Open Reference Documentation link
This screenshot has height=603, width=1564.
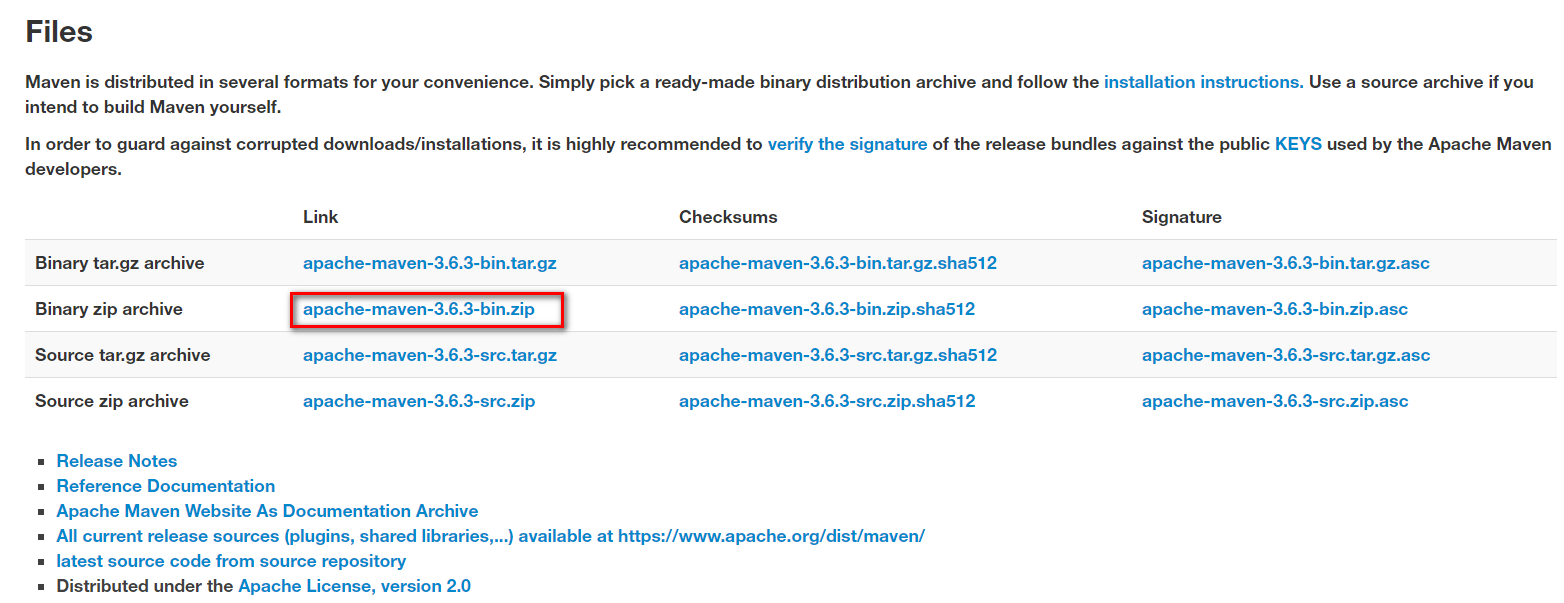point(166,486)
